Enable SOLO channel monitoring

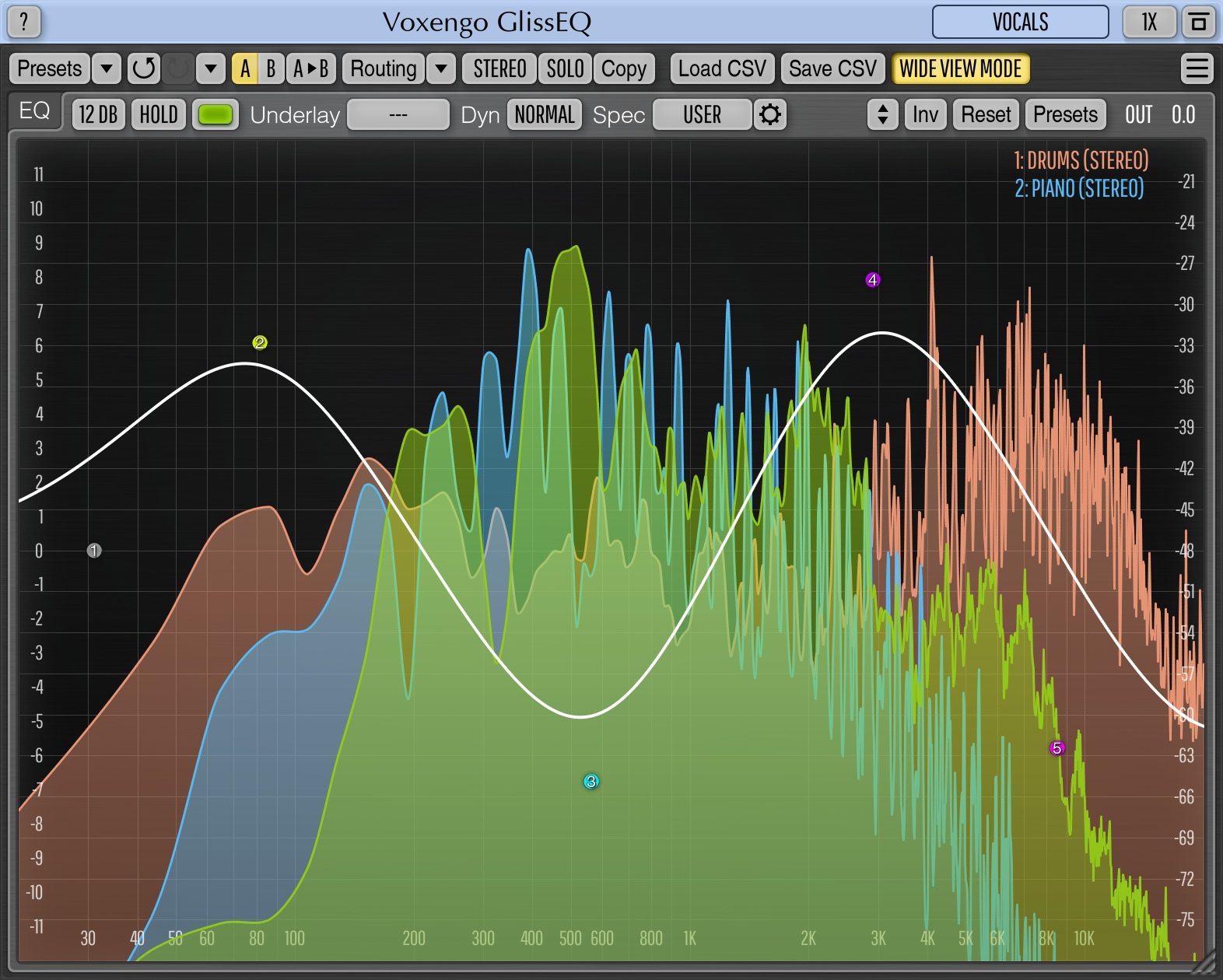click(x=565, y=68)
